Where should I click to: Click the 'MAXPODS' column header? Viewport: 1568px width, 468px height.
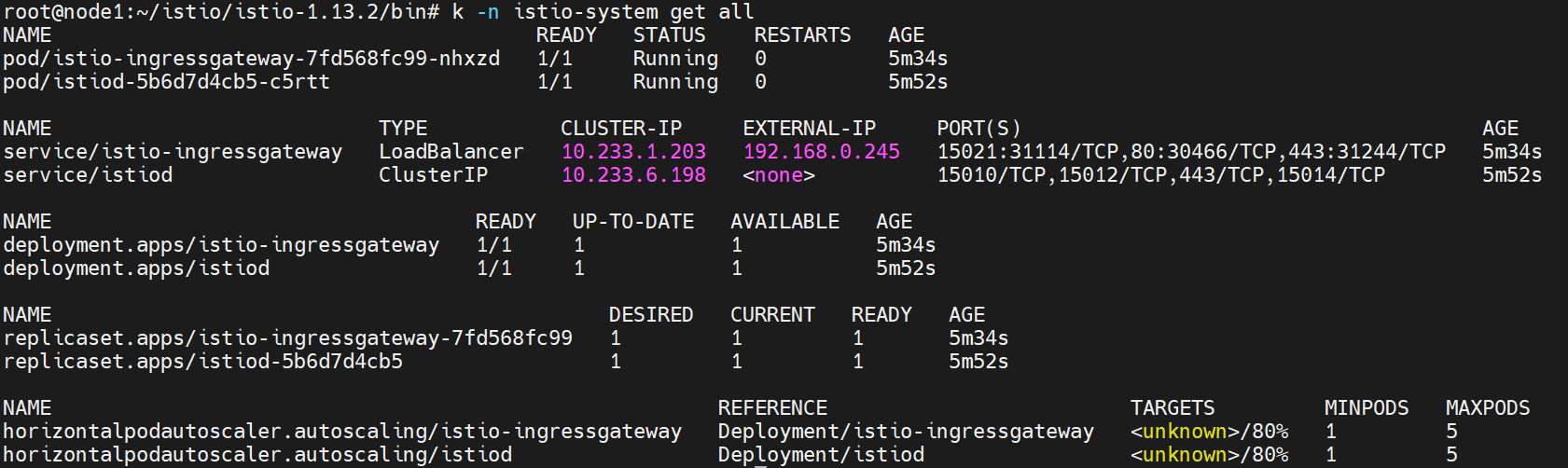[x=1488, y=408]
